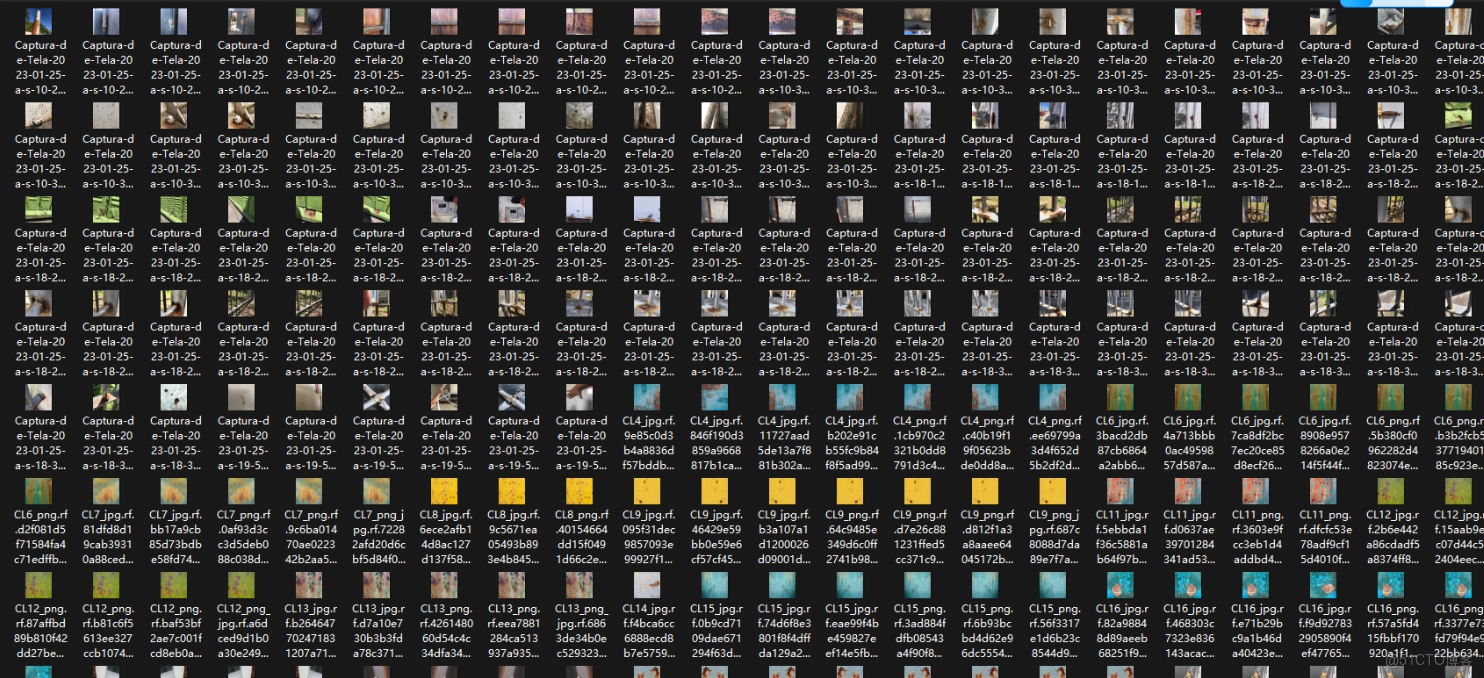1484x678 pixels.
Task: Click file name CL16_jpg.rf.e71b29b
Action: pos(1258,631)
